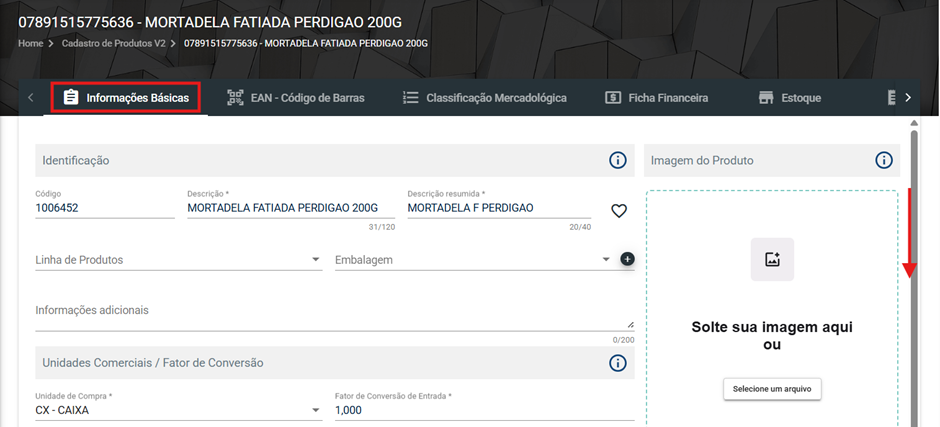Click the Selecione um arquivo button
Image resolution: width=940 pixels, height=427 pixels.
click(772, 389)
